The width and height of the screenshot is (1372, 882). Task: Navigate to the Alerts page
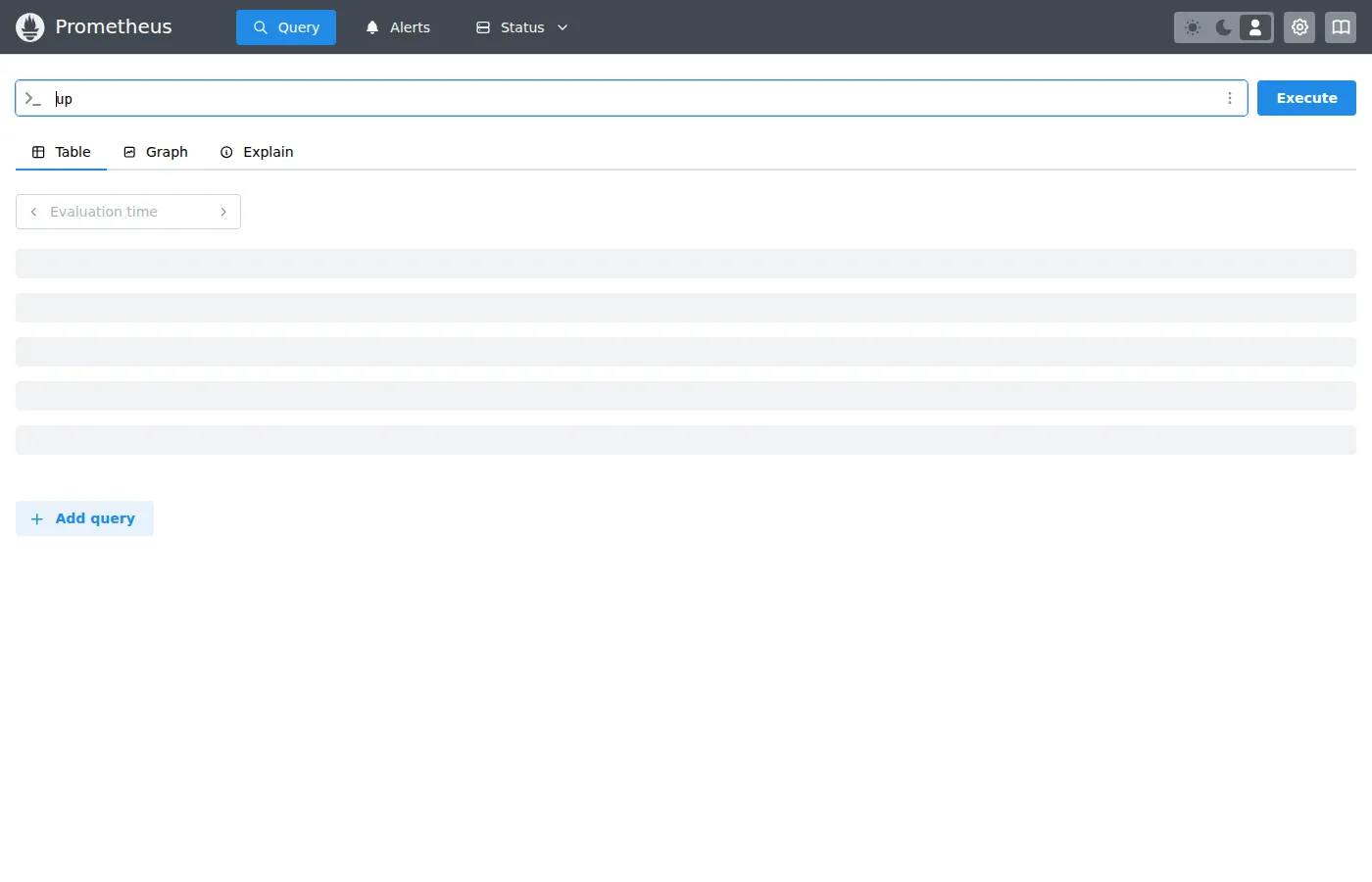click(398, 27)
